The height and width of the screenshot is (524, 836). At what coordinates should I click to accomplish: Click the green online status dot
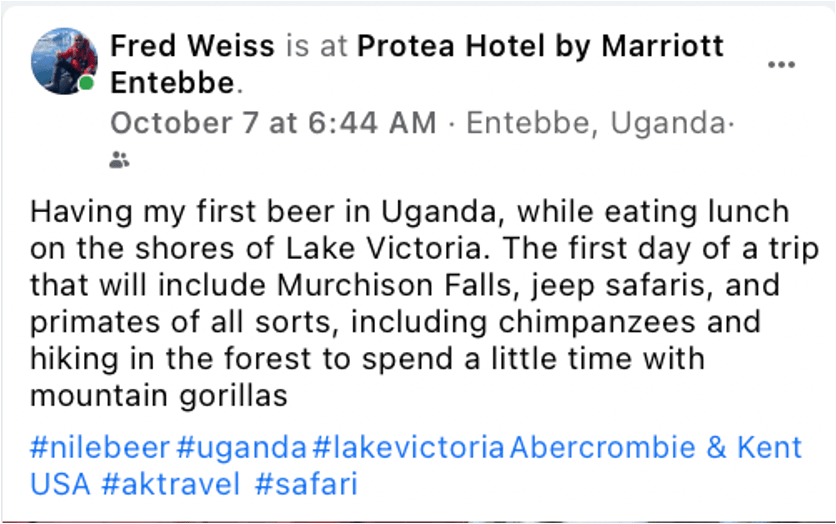87,84
